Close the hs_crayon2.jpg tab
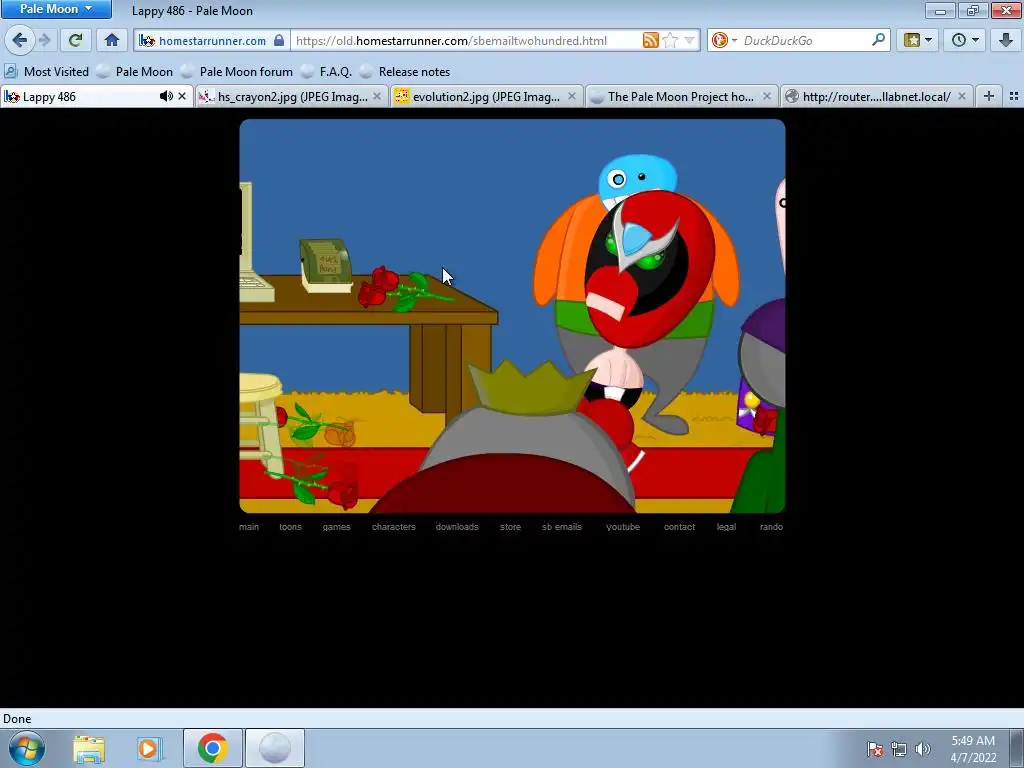This screenshot has width=1024, height=768. pos(377,97)
